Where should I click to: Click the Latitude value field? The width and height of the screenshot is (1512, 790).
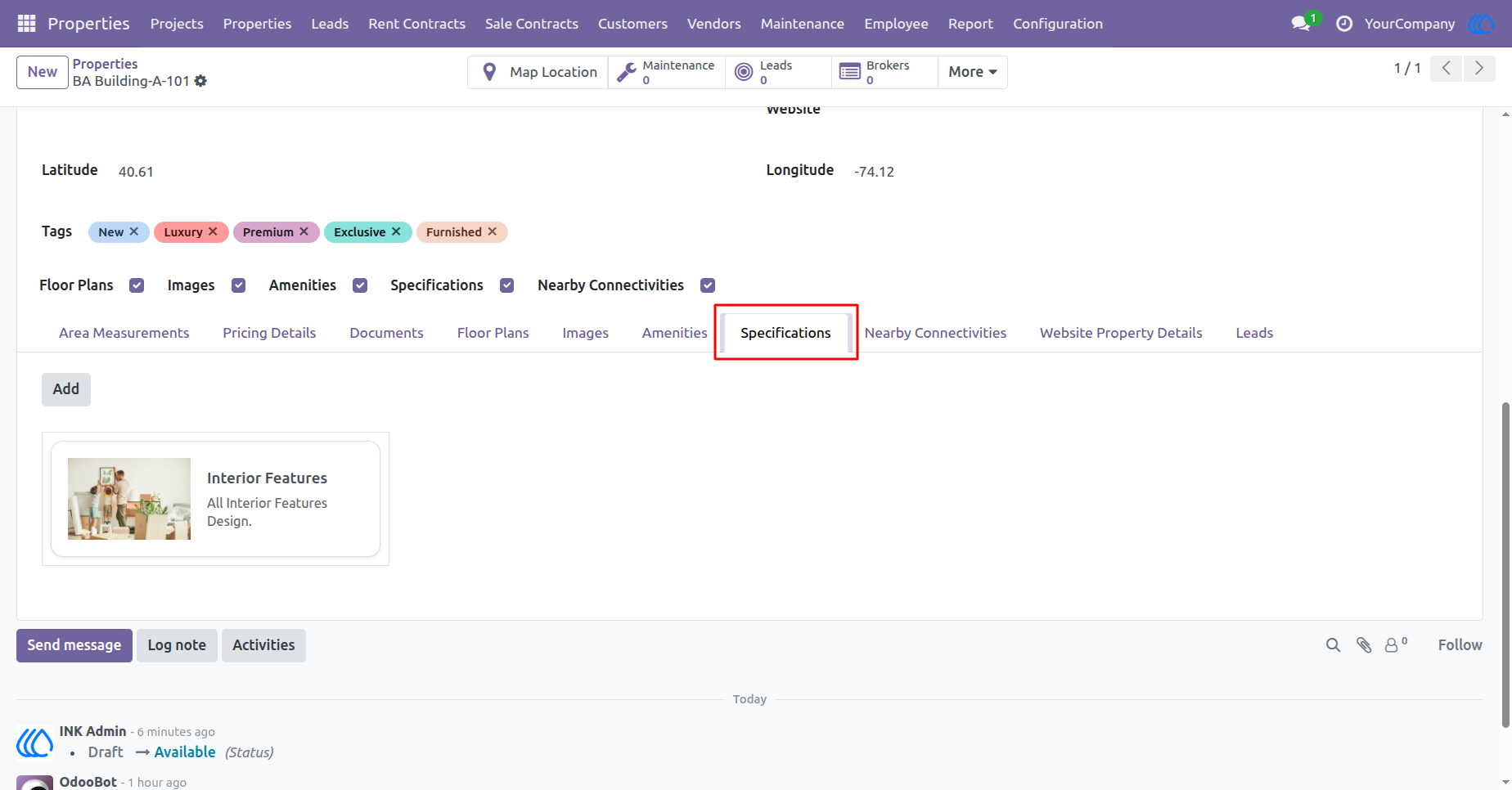pos(136,172)
